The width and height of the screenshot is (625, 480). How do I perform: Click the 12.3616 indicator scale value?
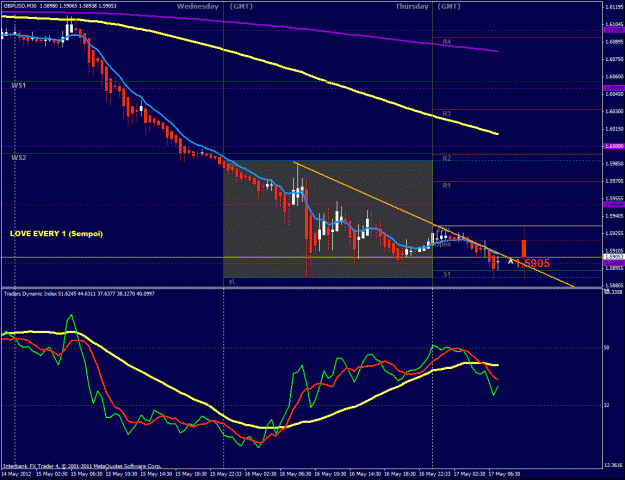coord(614,465)
